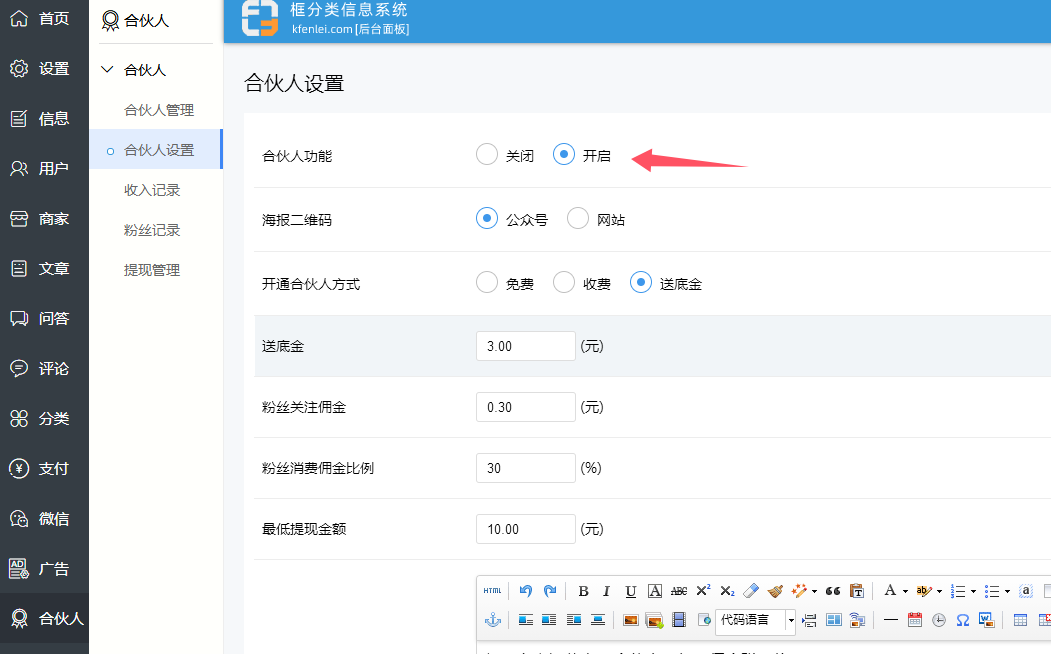Insert an anchor with the anchor icon

pyautogui.click(x=492, y=620)
